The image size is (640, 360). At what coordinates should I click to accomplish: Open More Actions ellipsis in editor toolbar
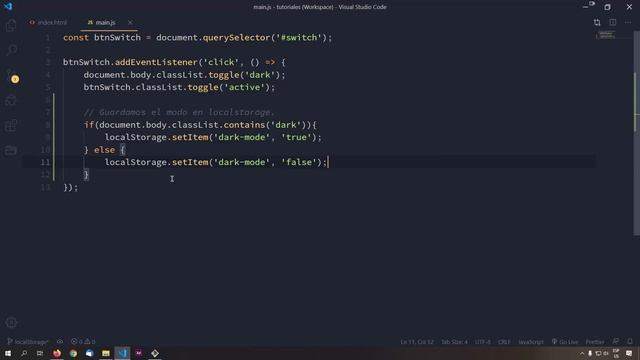tap(628, 22)
